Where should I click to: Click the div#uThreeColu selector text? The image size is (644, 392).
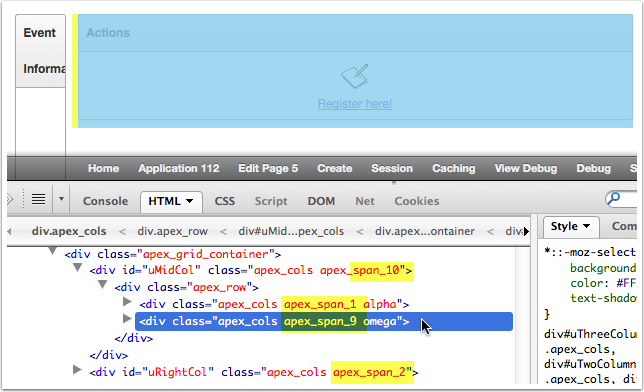590,334
